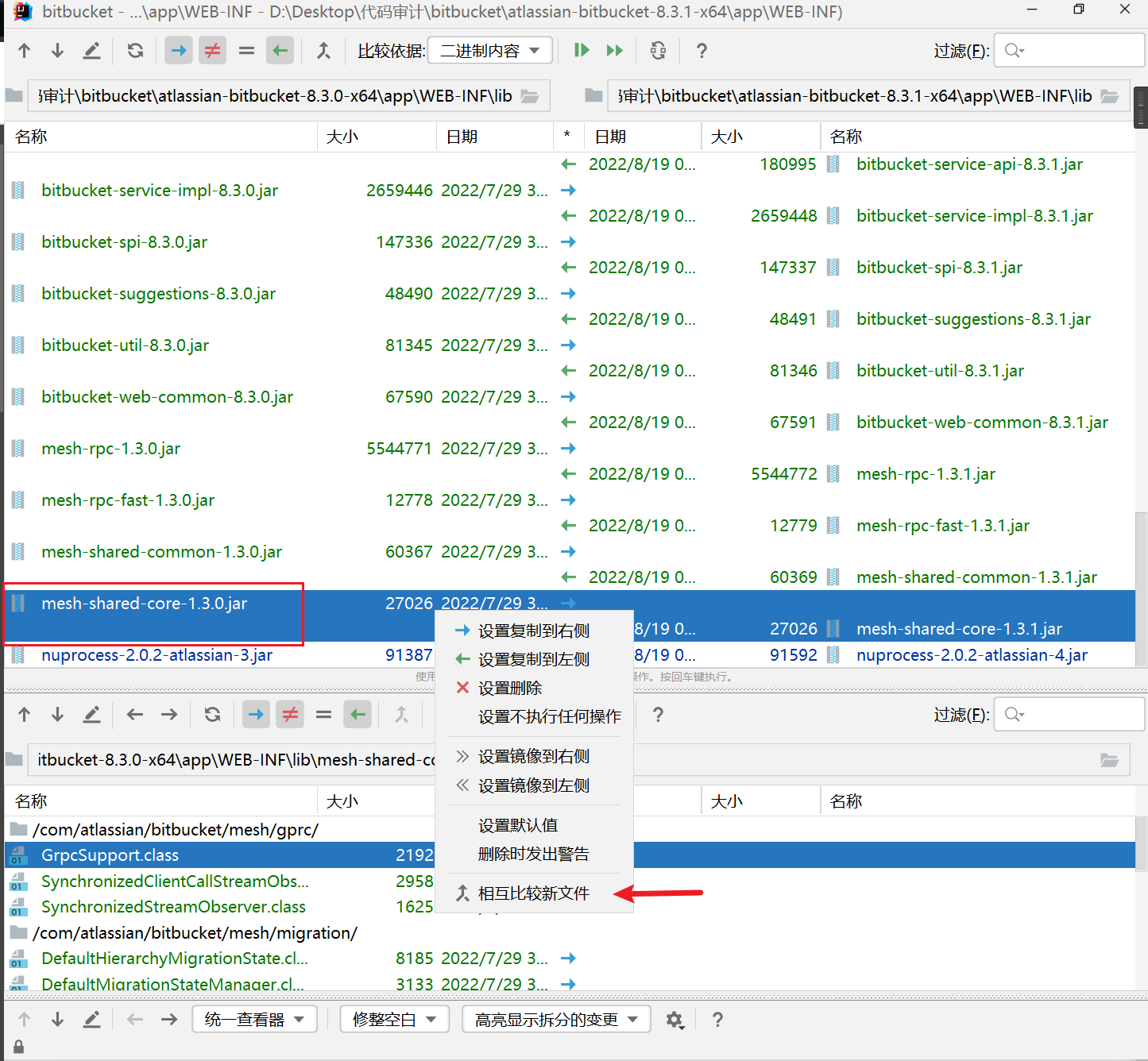This screenshot has width=1148, height=1061.
Task: Browse folder for the bitbucket-8.3.0 lib path
Action: point(530,96)
